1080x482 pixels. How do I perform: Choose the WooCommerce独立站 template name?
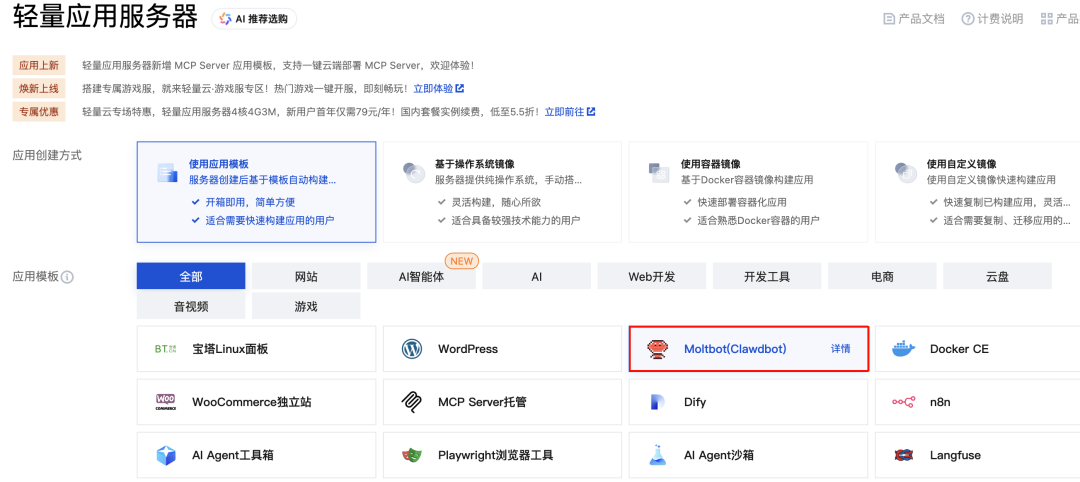pyautogui.click(x=251, y=401)
